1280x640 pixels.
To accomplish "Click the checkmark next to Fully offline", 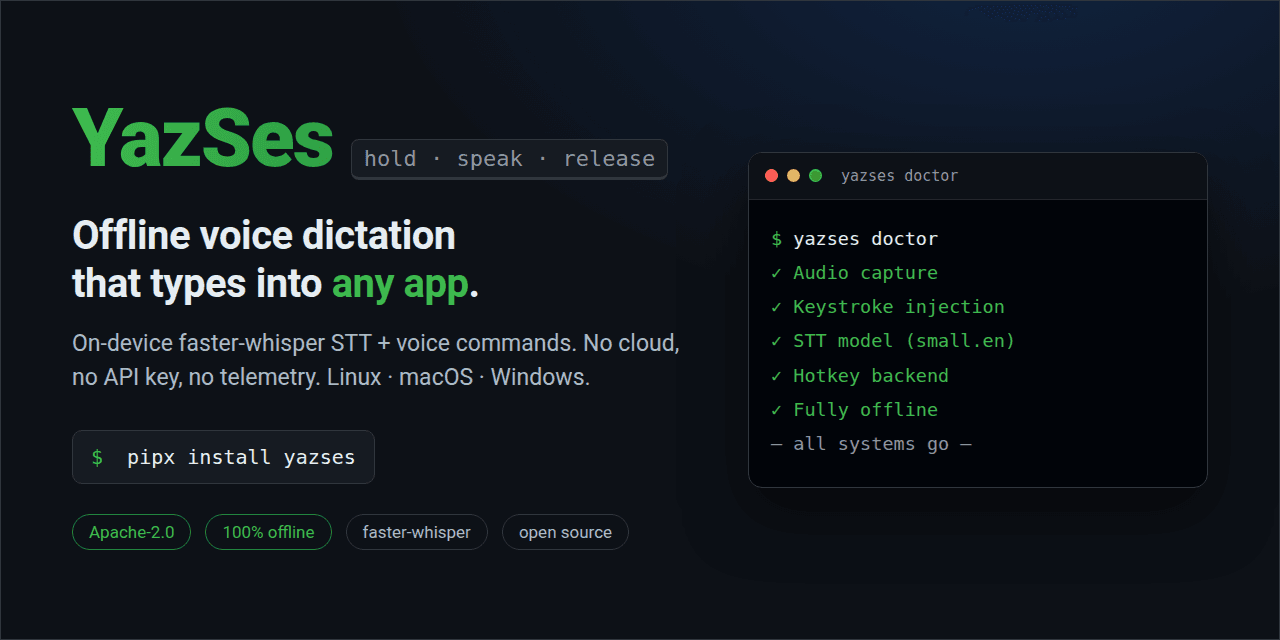I will pos(776,410).
